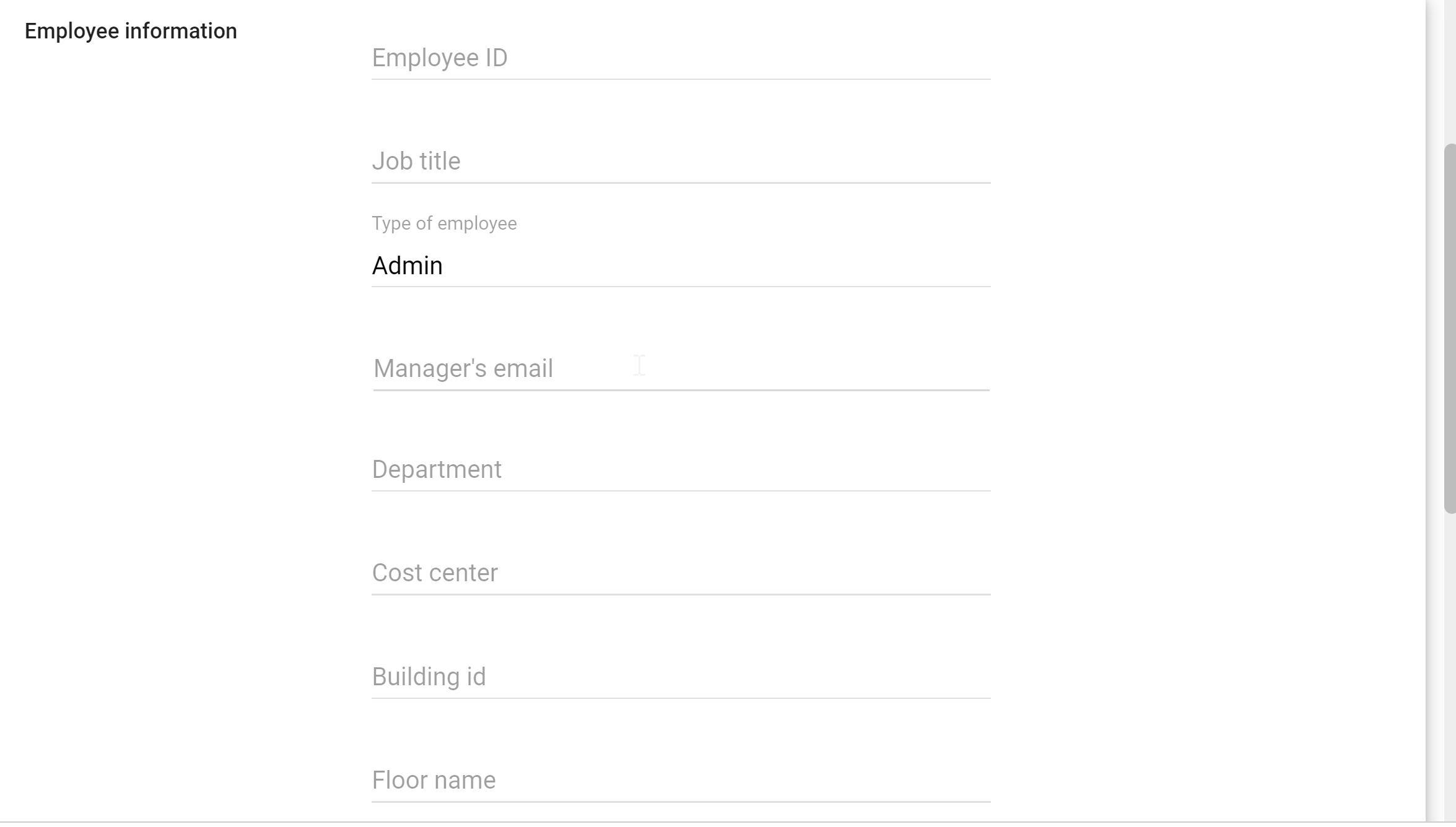Focus the Department text field
This screenshot has width=1456, height=827.
(681, 470)
